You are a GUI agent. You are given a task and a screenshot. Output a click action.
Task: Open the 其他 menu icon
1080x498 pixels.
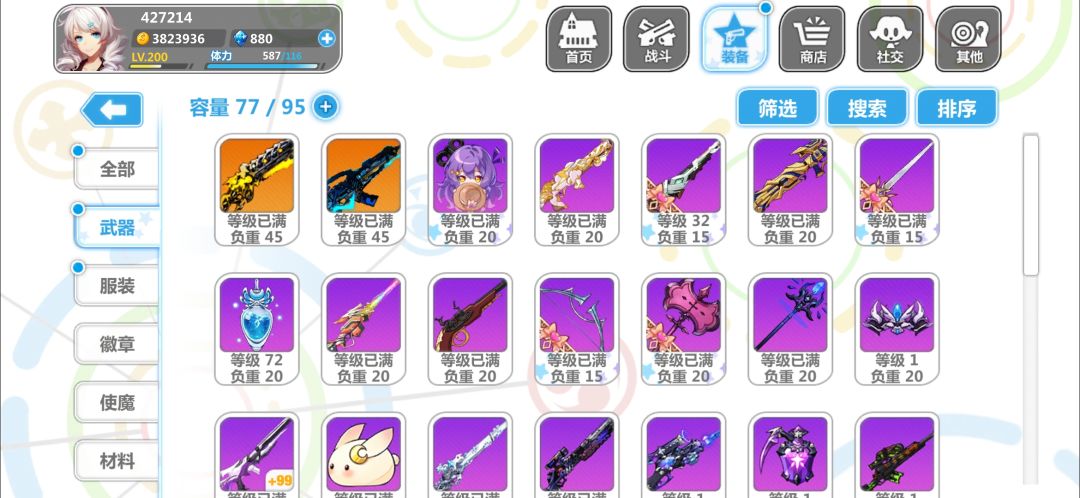pos(968,39)
